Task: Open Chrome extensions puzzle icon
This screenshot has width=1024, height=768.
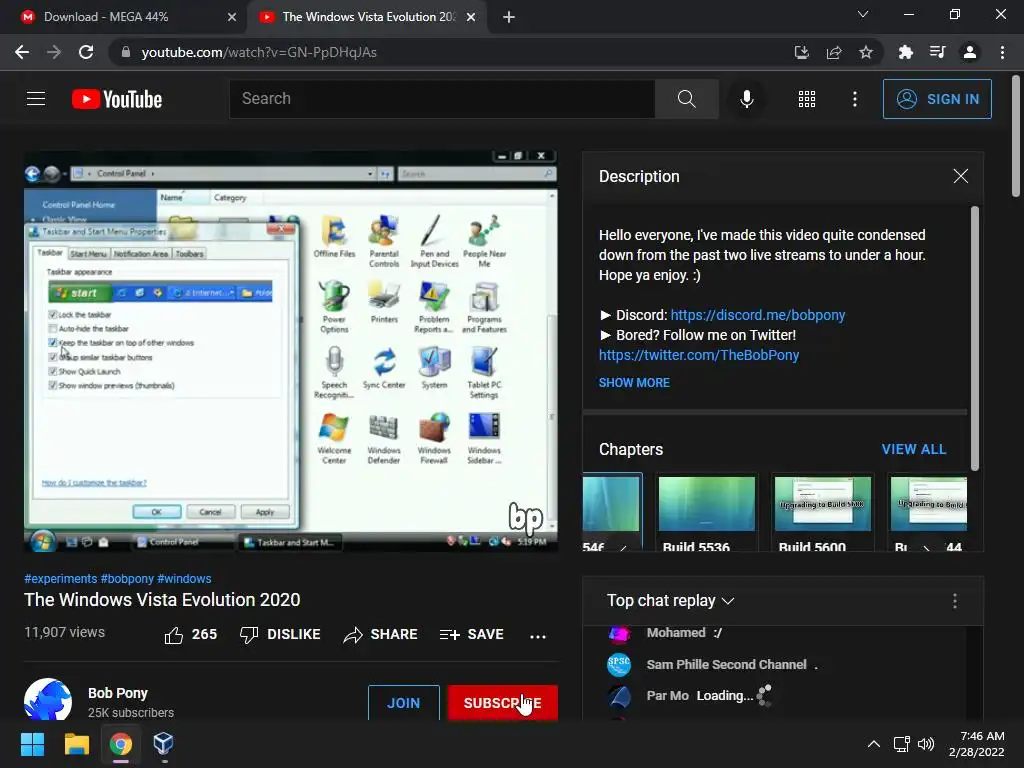Action: (905, 52)
